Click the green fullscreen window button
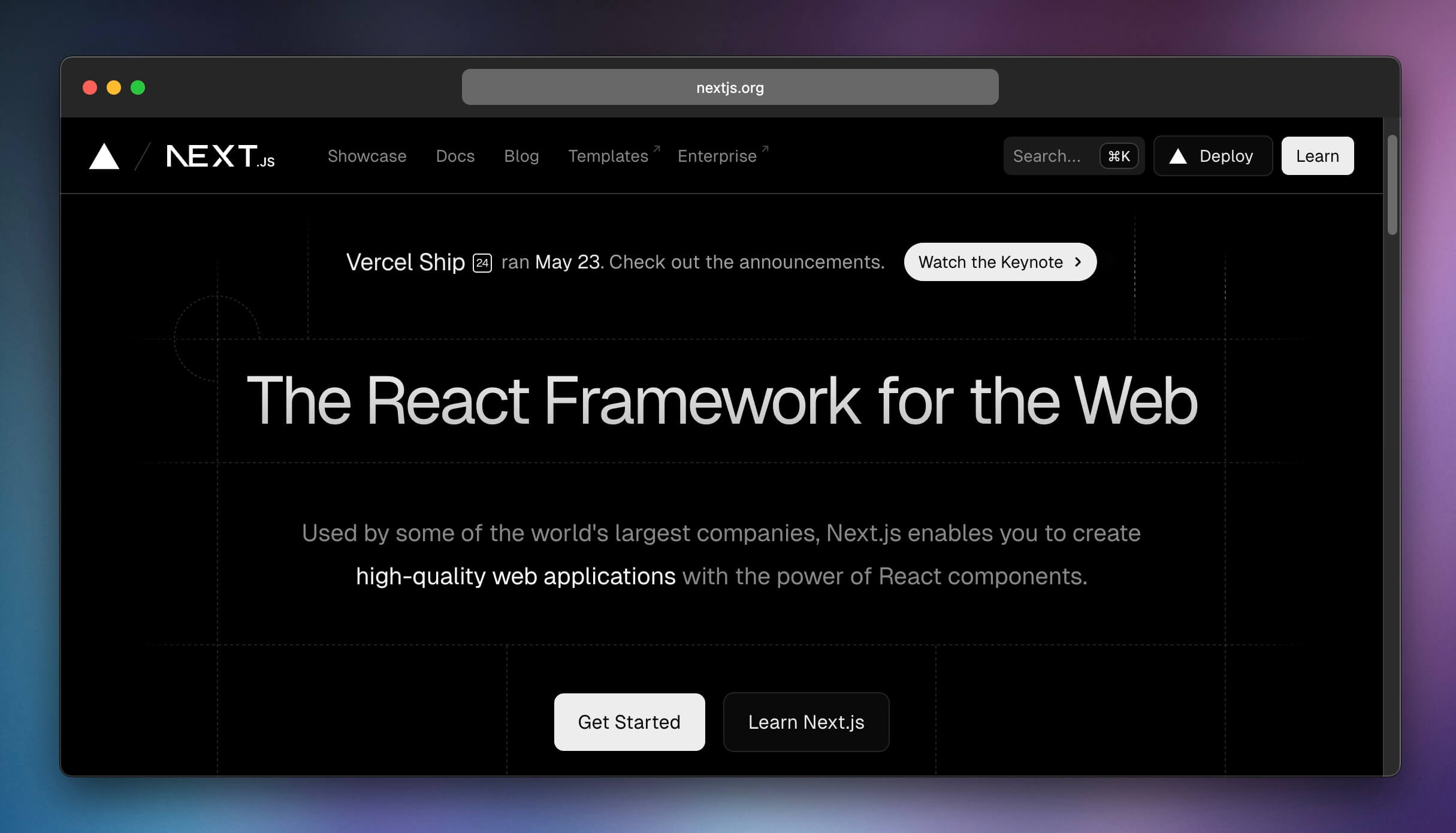 point(138,87)
